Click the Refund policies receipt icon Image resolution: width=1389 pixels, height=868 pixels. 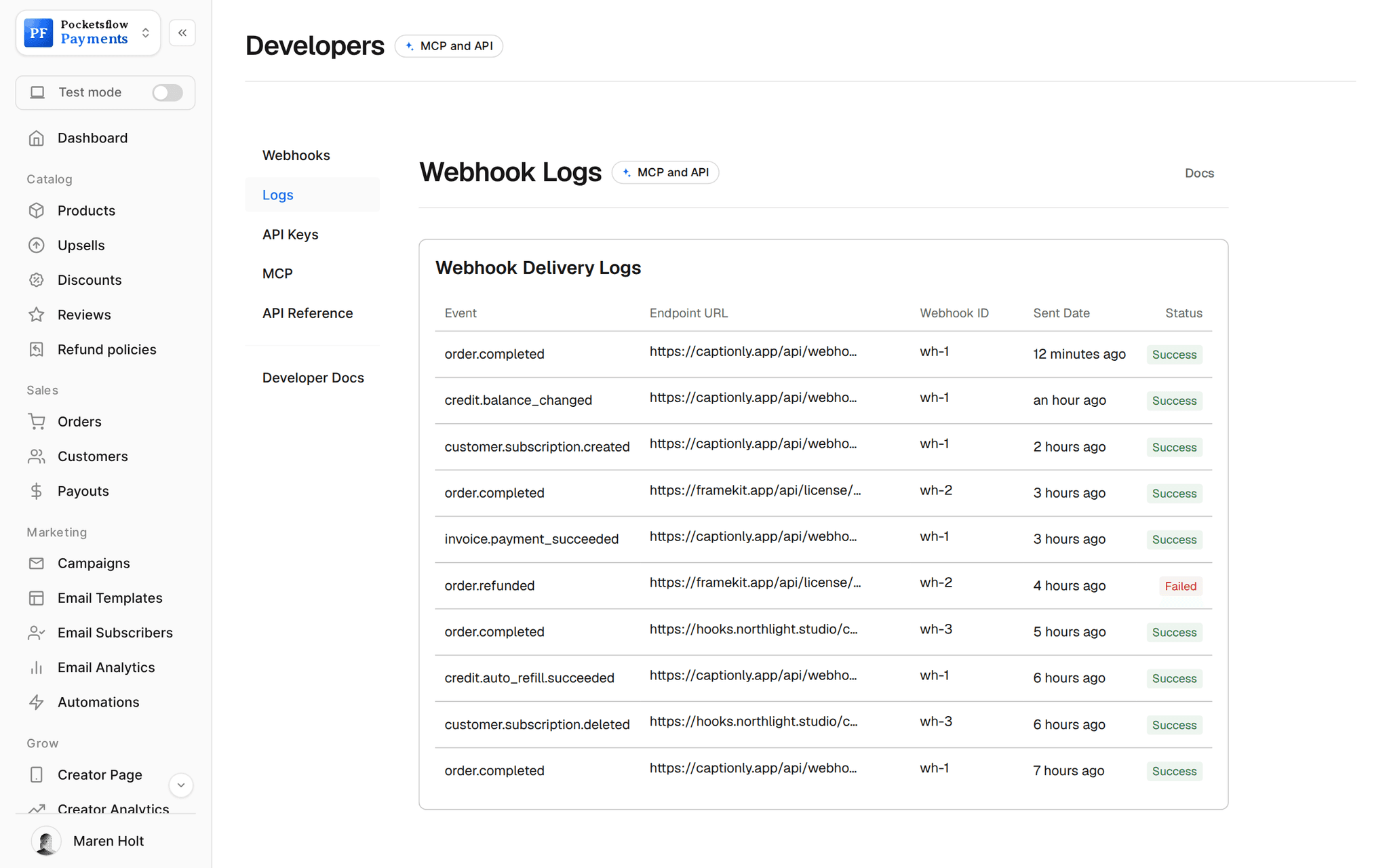[x=37, y=349]
